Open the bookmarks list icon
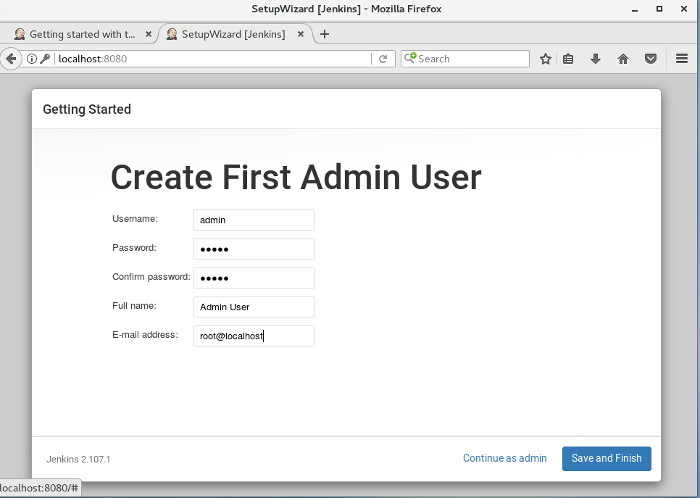Image resolution: width=700 pixels, height=498 pixels. [x=569, y=59]
